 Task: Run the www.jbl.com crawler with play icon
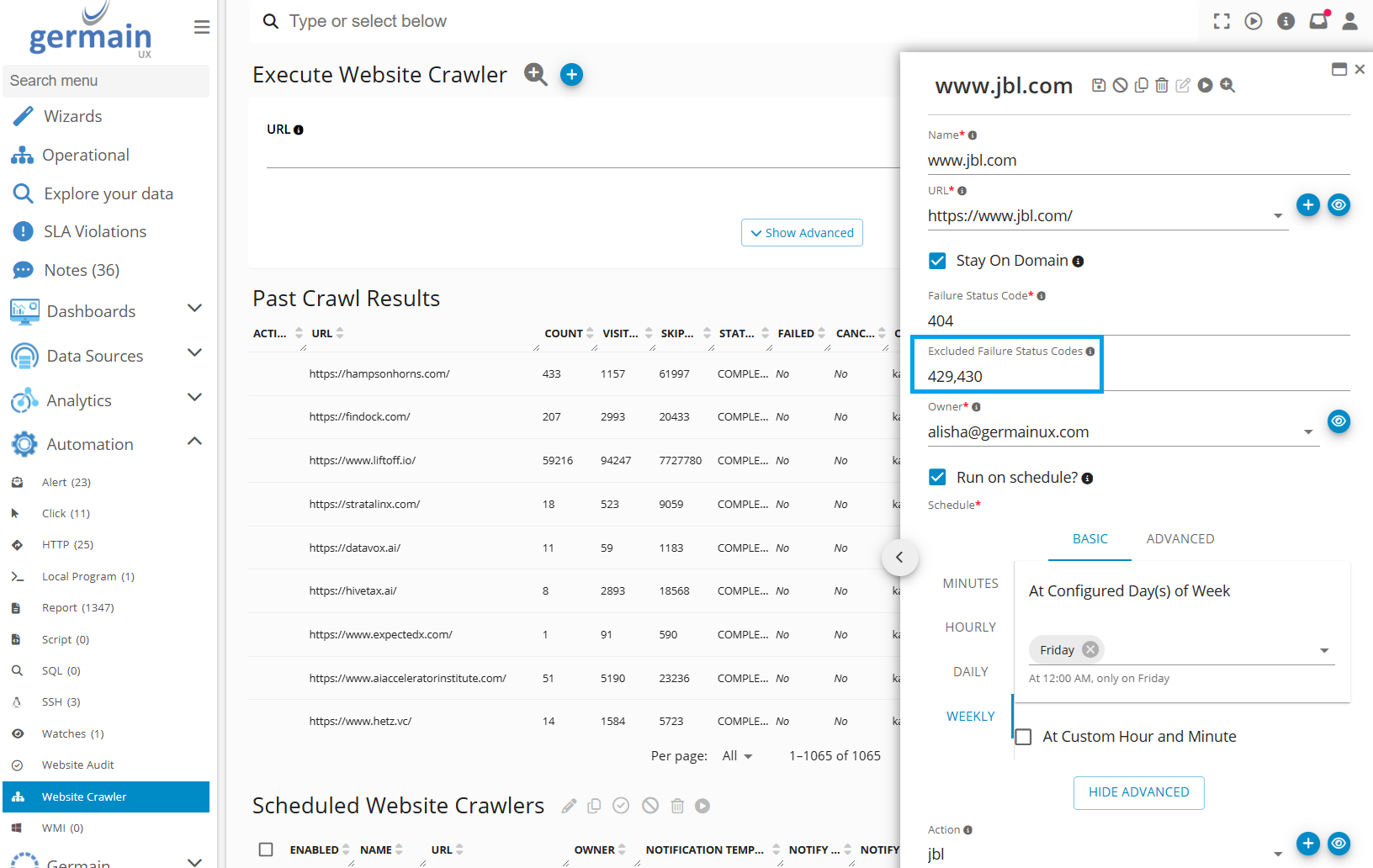click(1205, 85)
